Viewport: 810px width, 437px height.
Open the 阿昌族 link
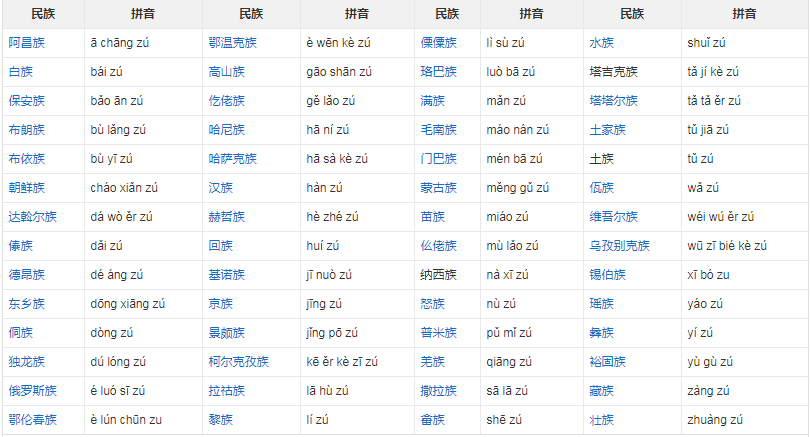(x=26, y=43)
